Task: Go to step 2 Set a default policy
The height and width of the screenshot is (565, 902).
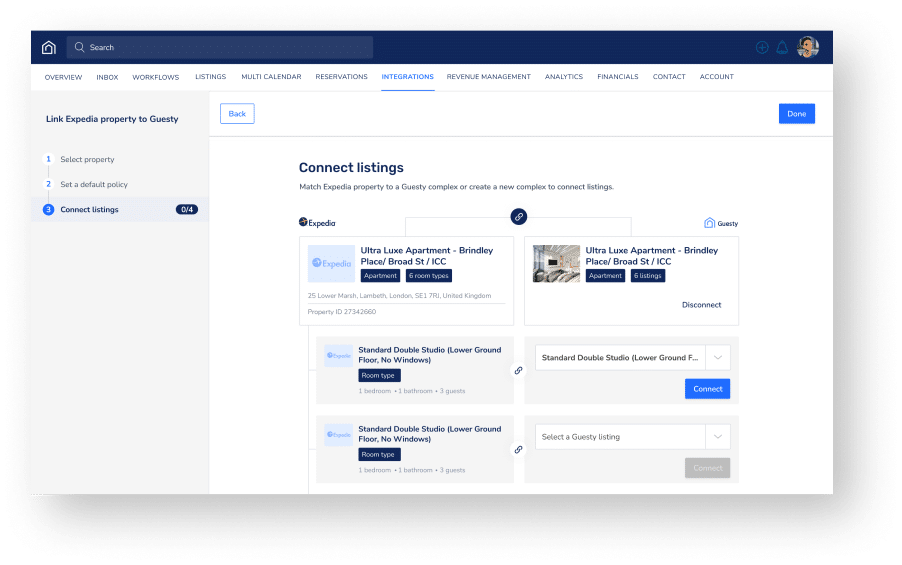Action: pos(94,185)
